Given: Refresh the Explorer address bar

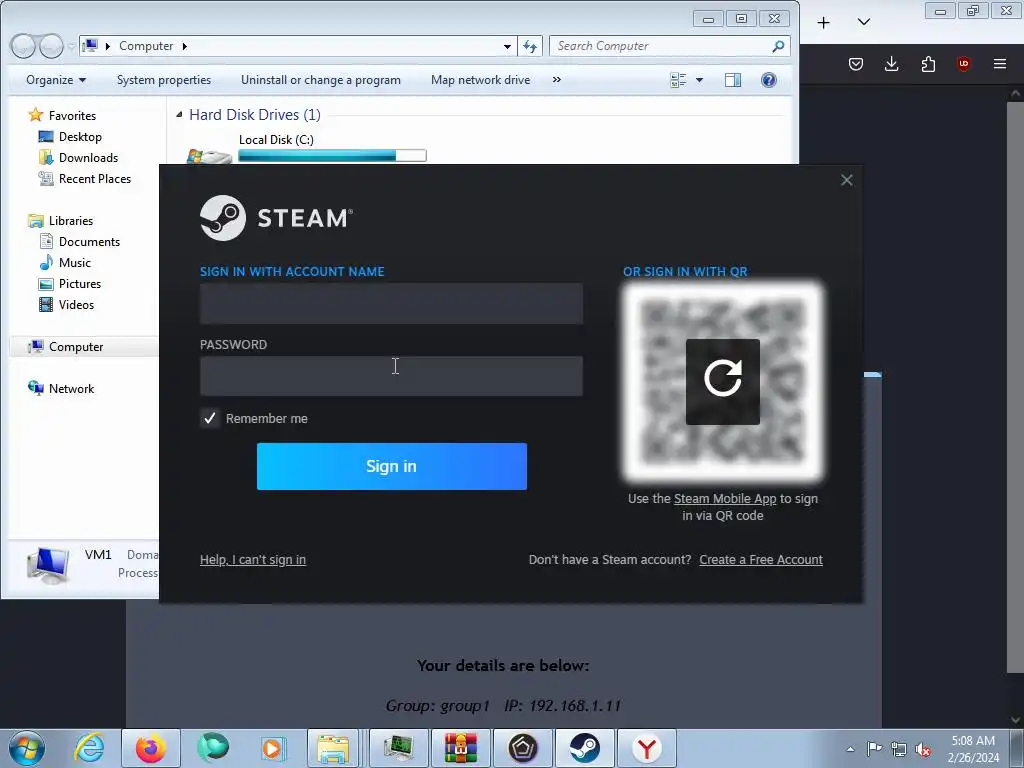Looking at the screenshot, I should 530,46.
